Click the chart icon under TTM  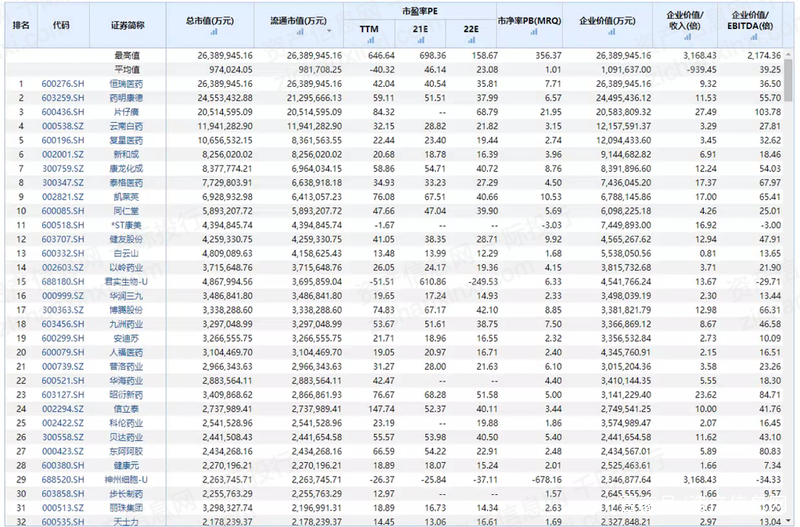coord(370,40)
